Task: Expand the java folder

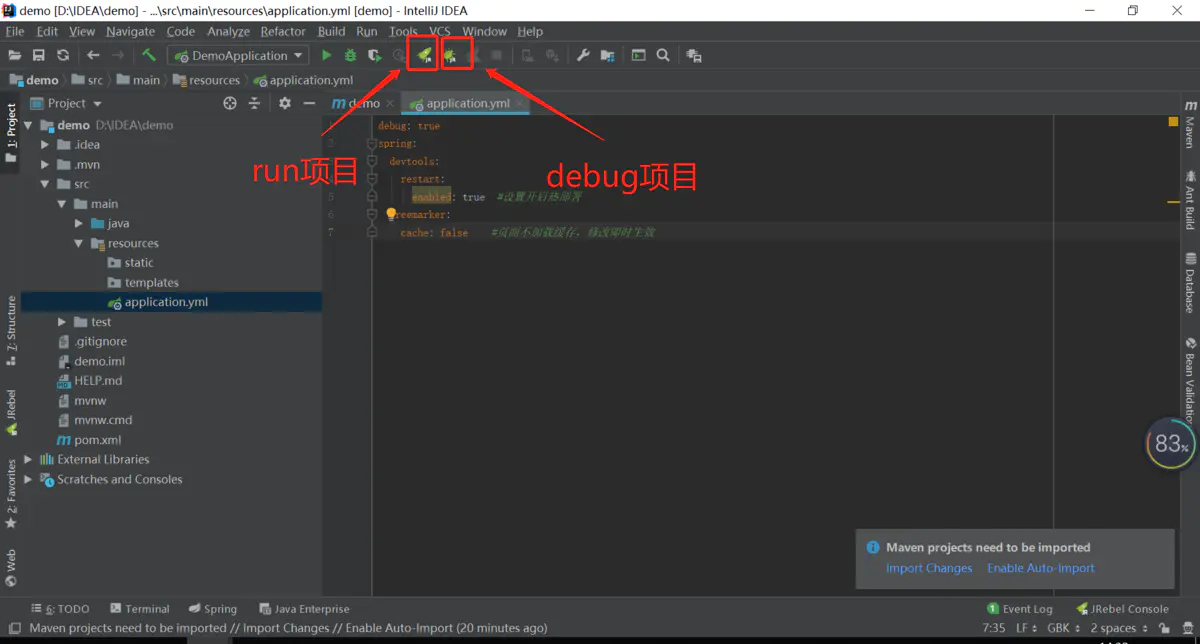Action: [x=78, y=224]
